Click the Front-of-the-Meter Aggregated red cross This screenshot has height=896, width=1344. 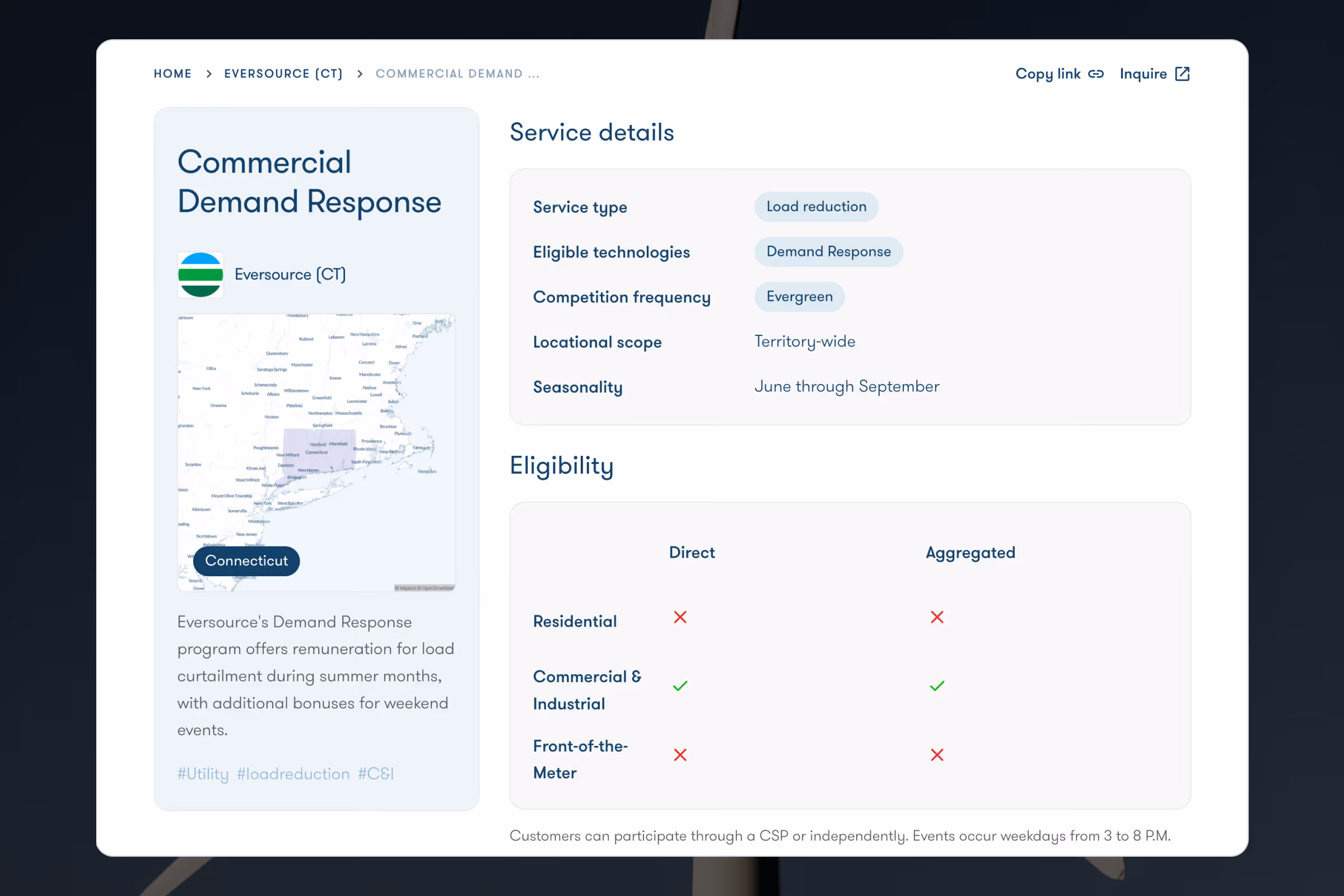[936, 755]
